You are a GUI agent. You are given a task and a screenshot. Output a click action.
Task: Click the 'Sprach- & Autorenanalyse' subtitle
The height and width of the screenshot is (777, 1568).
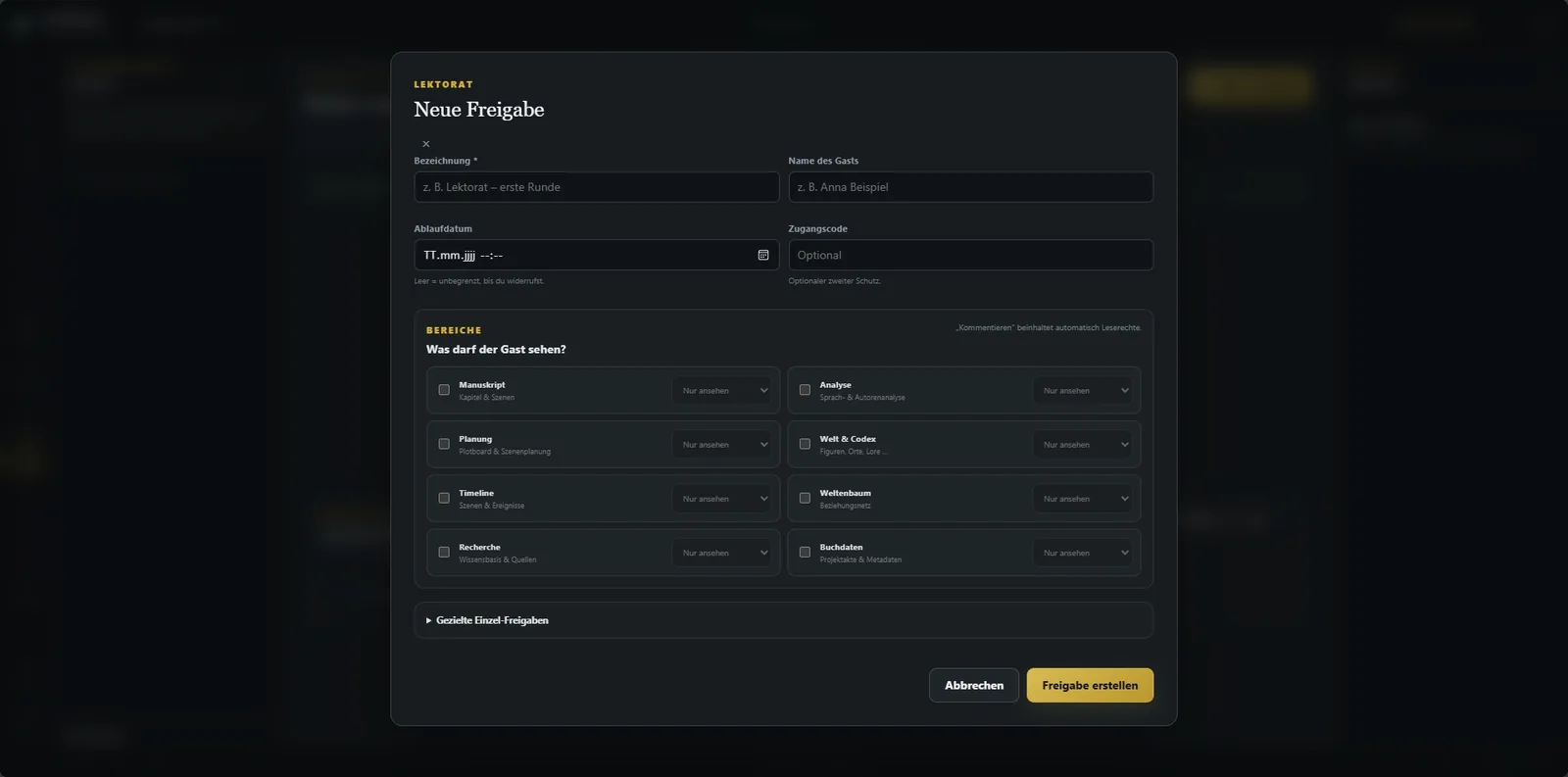pos(862,398)
